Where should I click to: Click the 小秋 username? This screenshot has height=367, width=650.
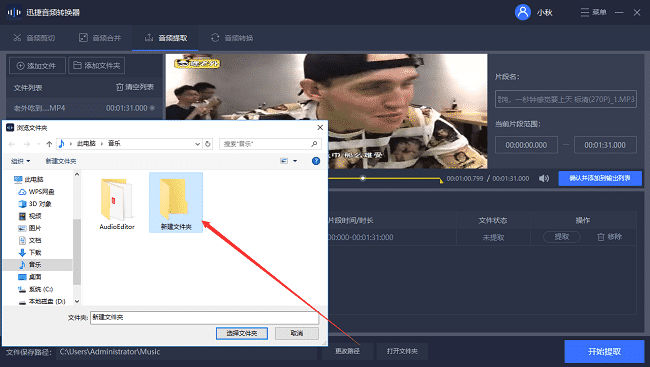545,12
